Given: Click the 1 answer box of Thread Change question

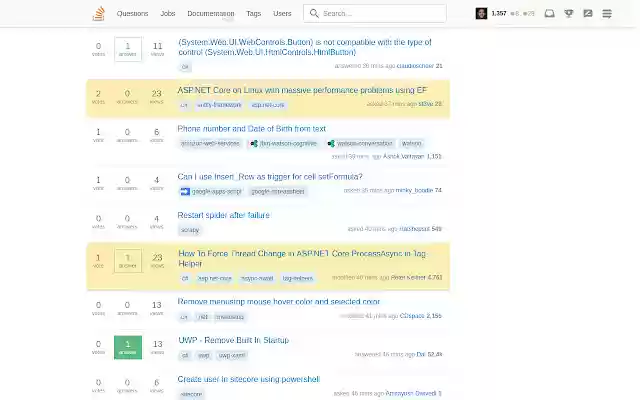Looking at the screenshot, I should pyautogui.click(x=128, y=260).
